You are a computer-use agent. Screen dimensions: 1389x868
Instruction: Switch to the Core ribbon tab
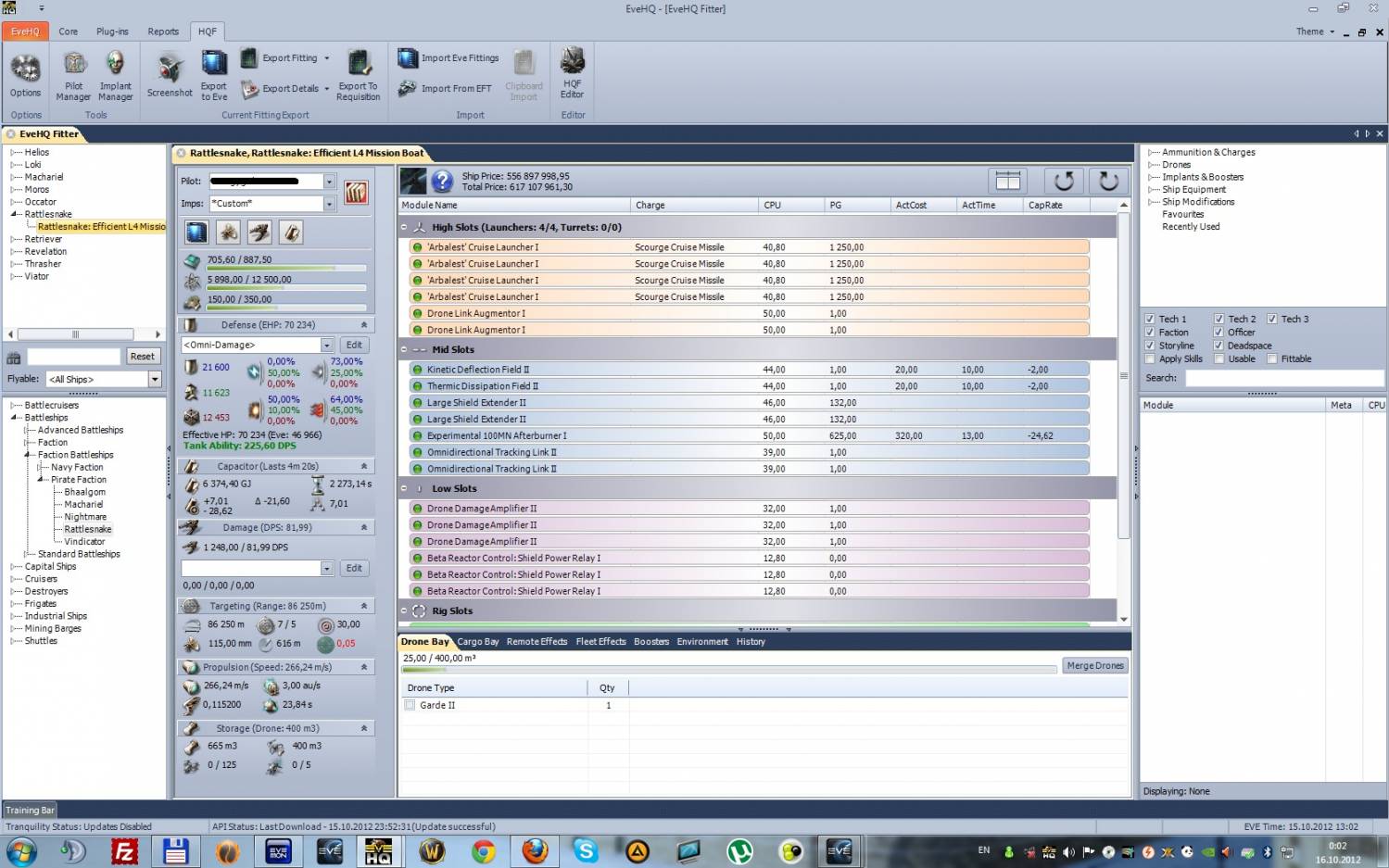[69, 31]
